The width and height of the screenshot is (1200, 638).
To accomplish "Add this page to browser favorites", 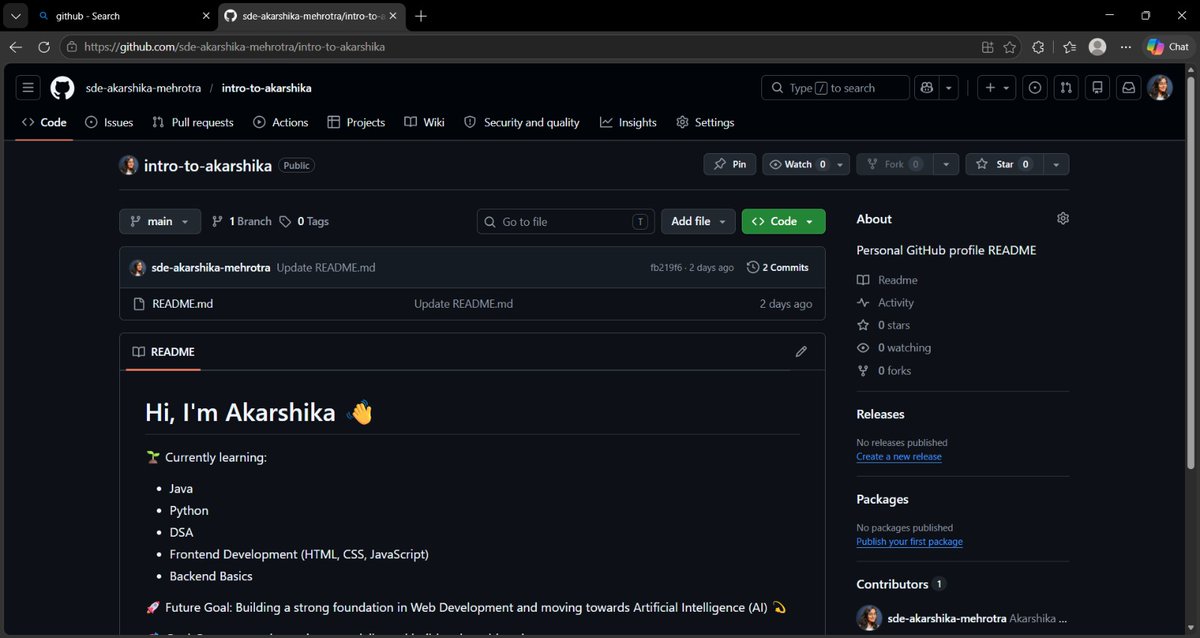I will (1010, 47).
